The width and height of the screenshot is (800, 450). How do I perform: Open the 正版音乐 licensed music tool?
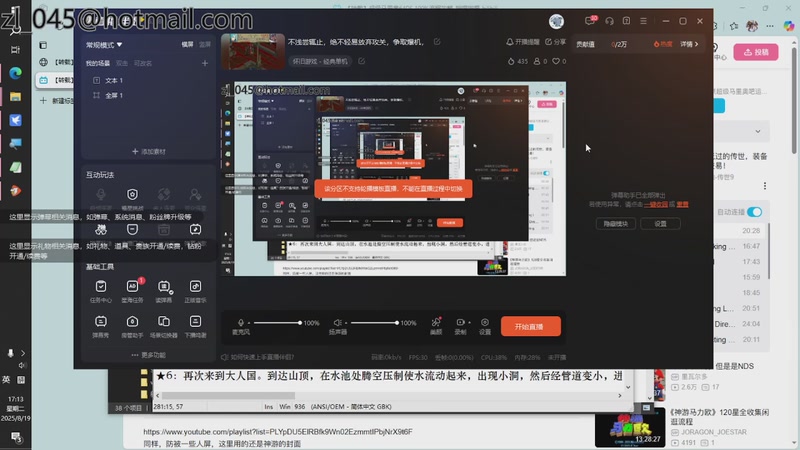[x=195, y=291]
